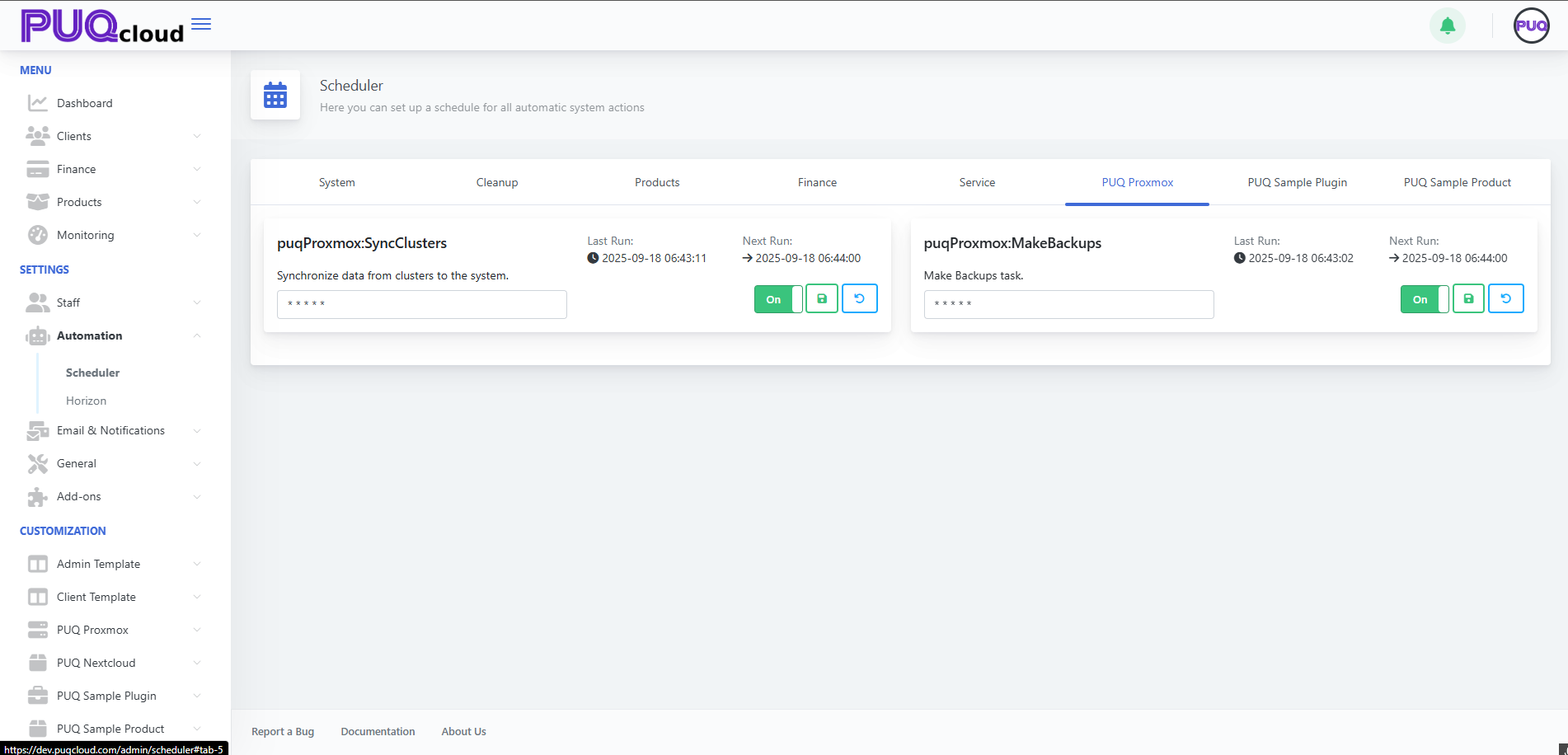Switch to the PUQ Sample Product tab
1568x755 pixels.
1458,182
